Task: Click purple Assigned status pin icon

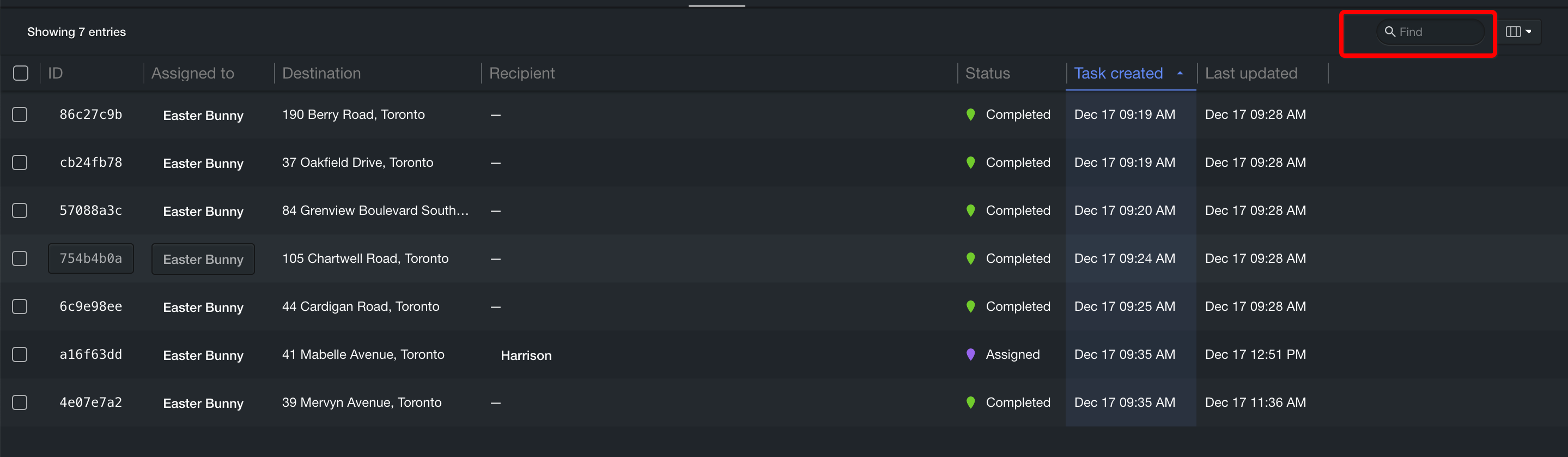Action: 970,354
